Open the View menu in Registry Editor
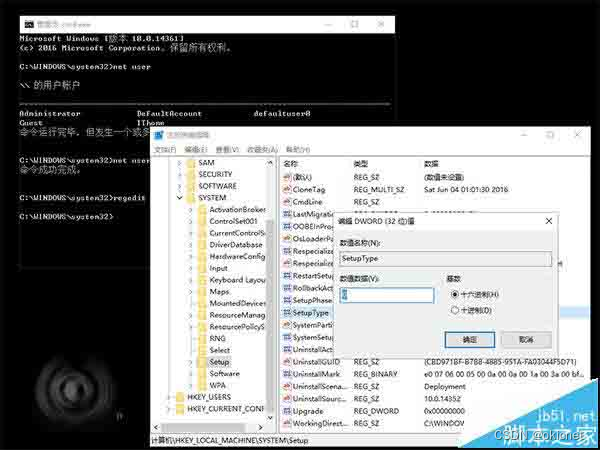600x450 pixels. point(227,149)
